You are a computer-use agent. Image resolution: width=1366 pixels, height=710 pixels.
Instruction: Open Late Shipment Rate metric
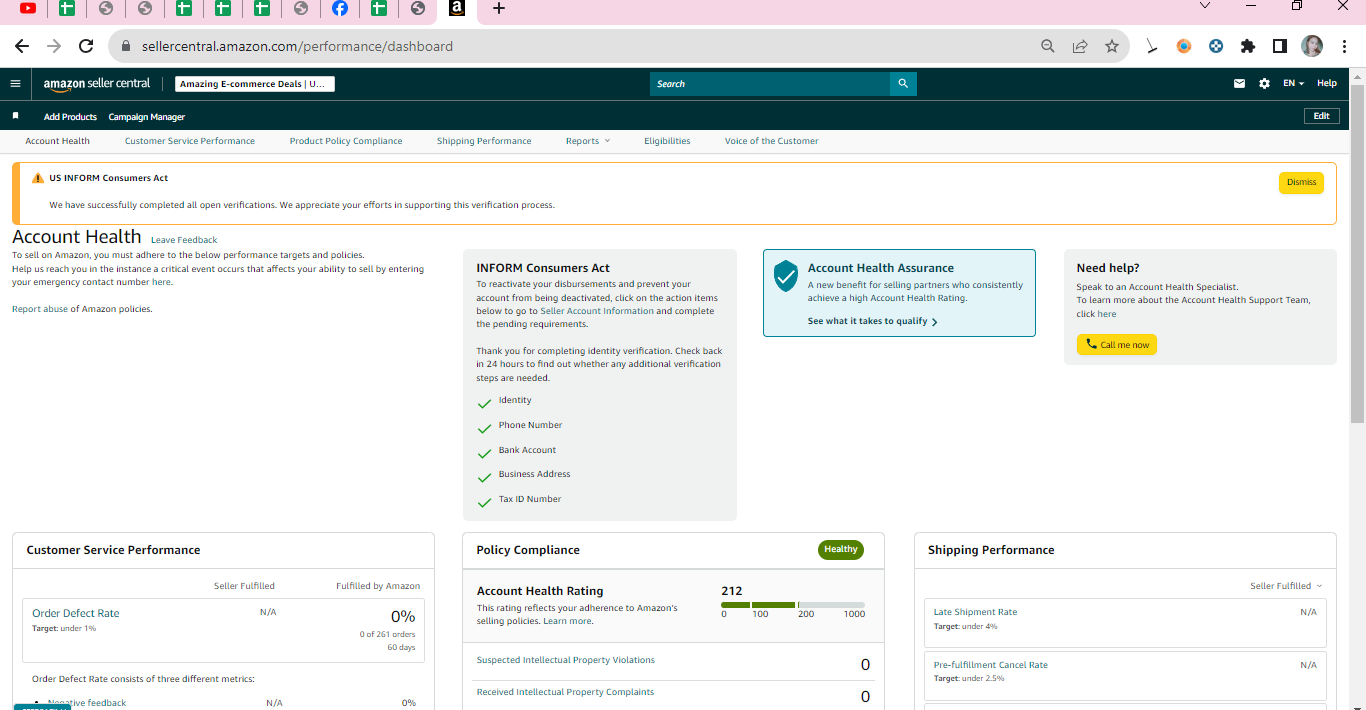click(x=975, y=612)
